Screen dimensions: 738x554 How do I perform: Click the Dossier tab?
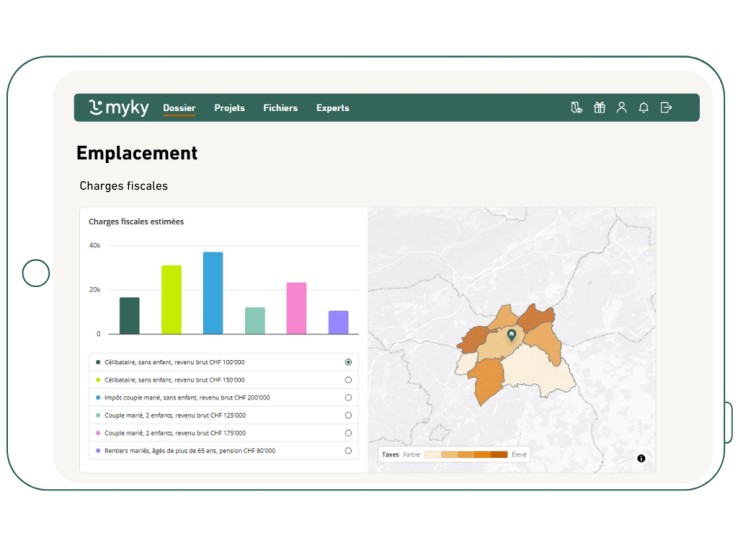[x=179, y=108]
